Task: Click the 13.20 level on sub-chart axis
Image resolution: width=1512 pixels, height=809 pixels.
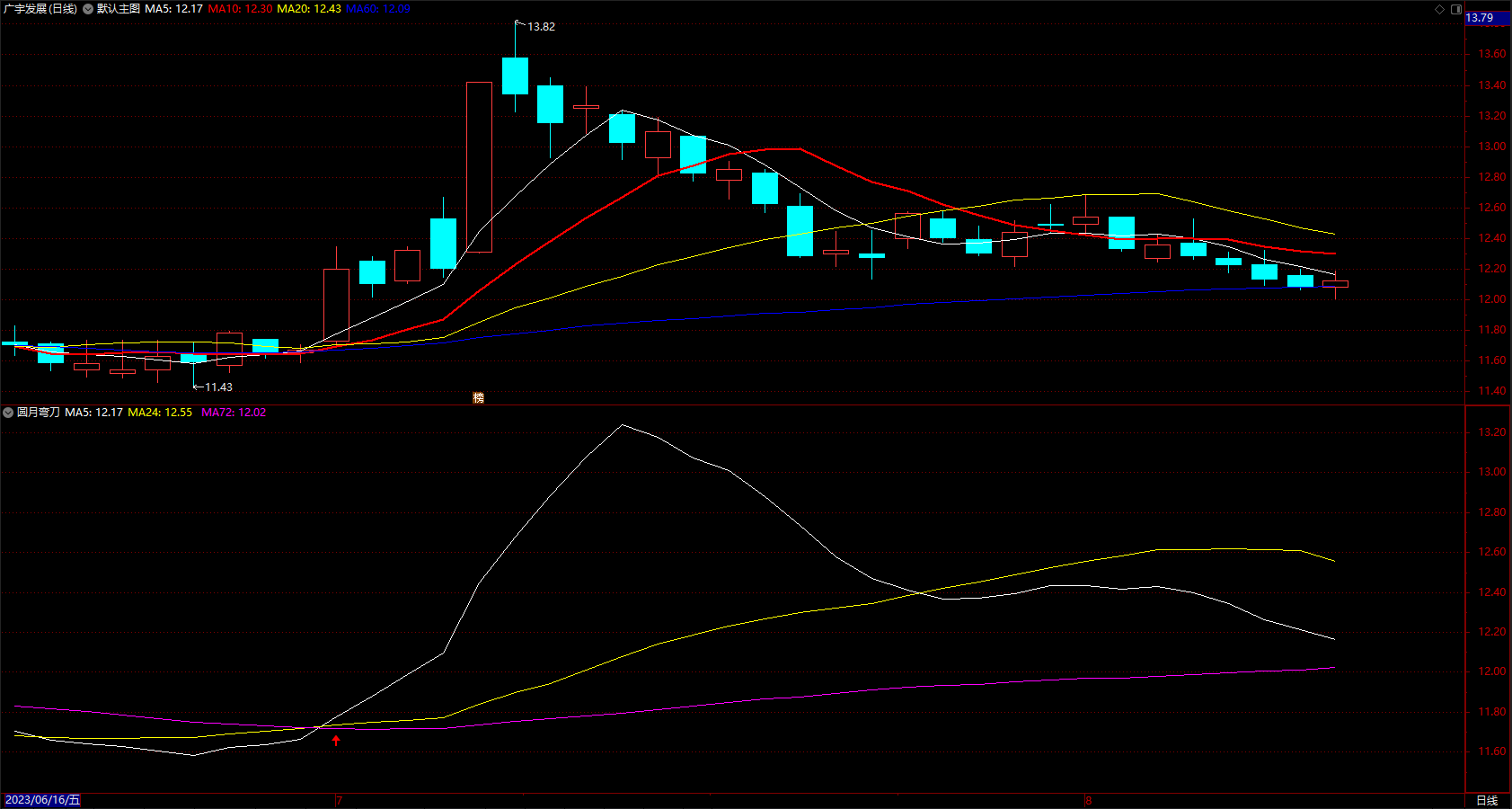Action: tap(1492, 432)
